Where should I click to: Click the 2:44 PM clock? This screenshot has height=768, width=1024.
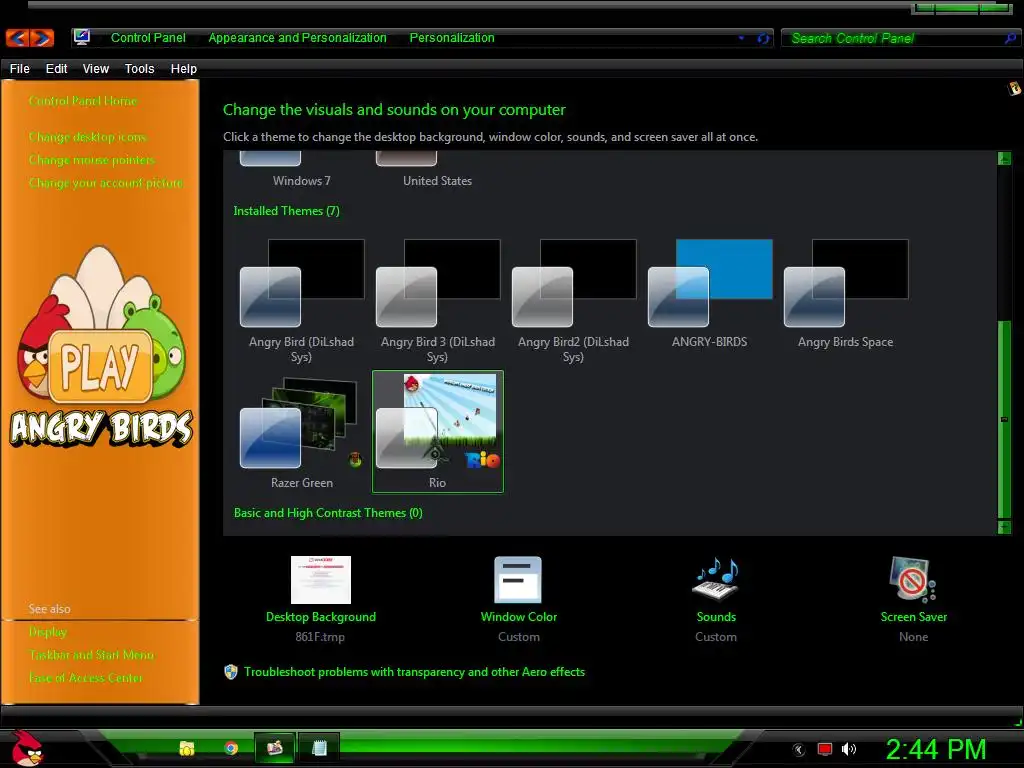point(935,749)
